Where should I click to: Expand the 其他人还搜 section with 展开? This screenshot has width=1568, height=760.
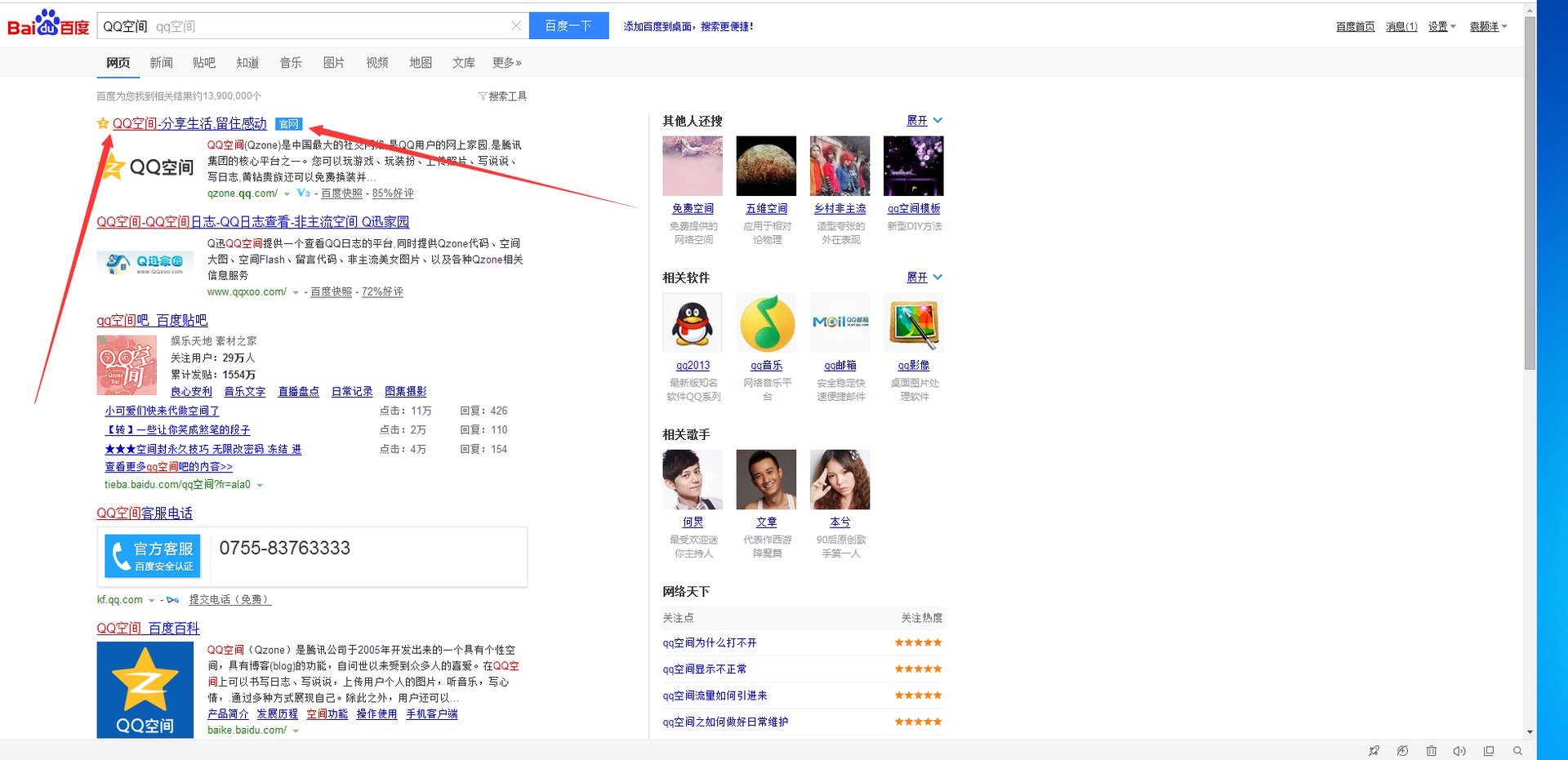(924, 121)
